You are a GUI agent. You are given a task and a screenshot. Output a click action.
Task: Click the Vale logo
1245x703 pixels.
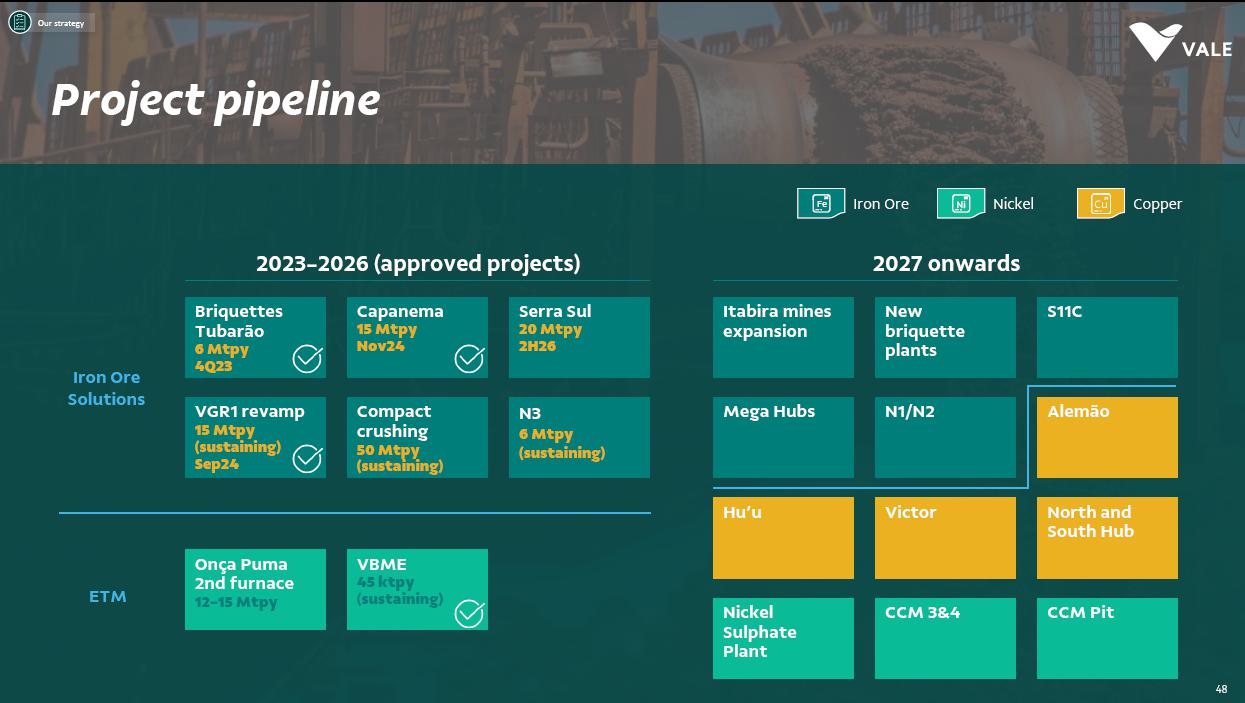(1180, 43)
